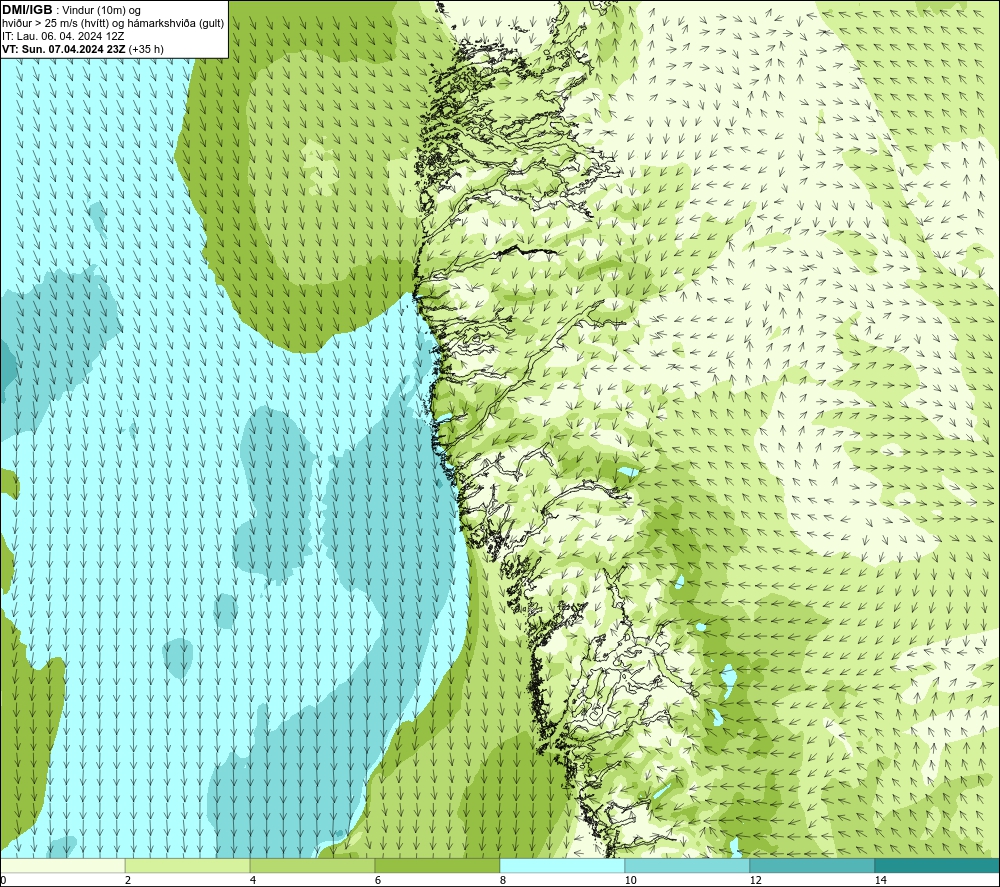
Task: Click the scale label '8'
Action: click(x=503, y=881)
